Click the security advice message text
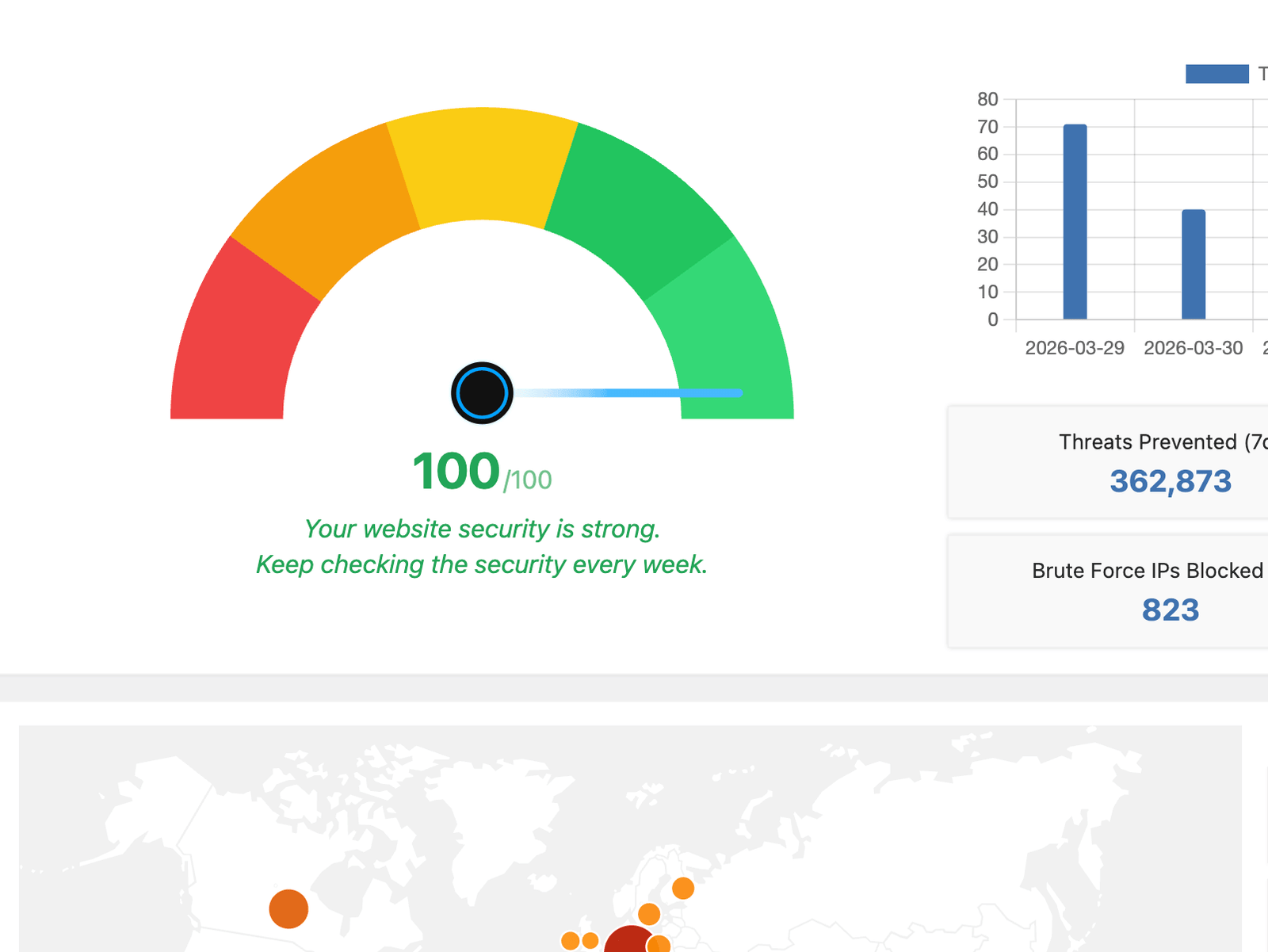The width and height of the screenshot is (1268, 952). 482,547
